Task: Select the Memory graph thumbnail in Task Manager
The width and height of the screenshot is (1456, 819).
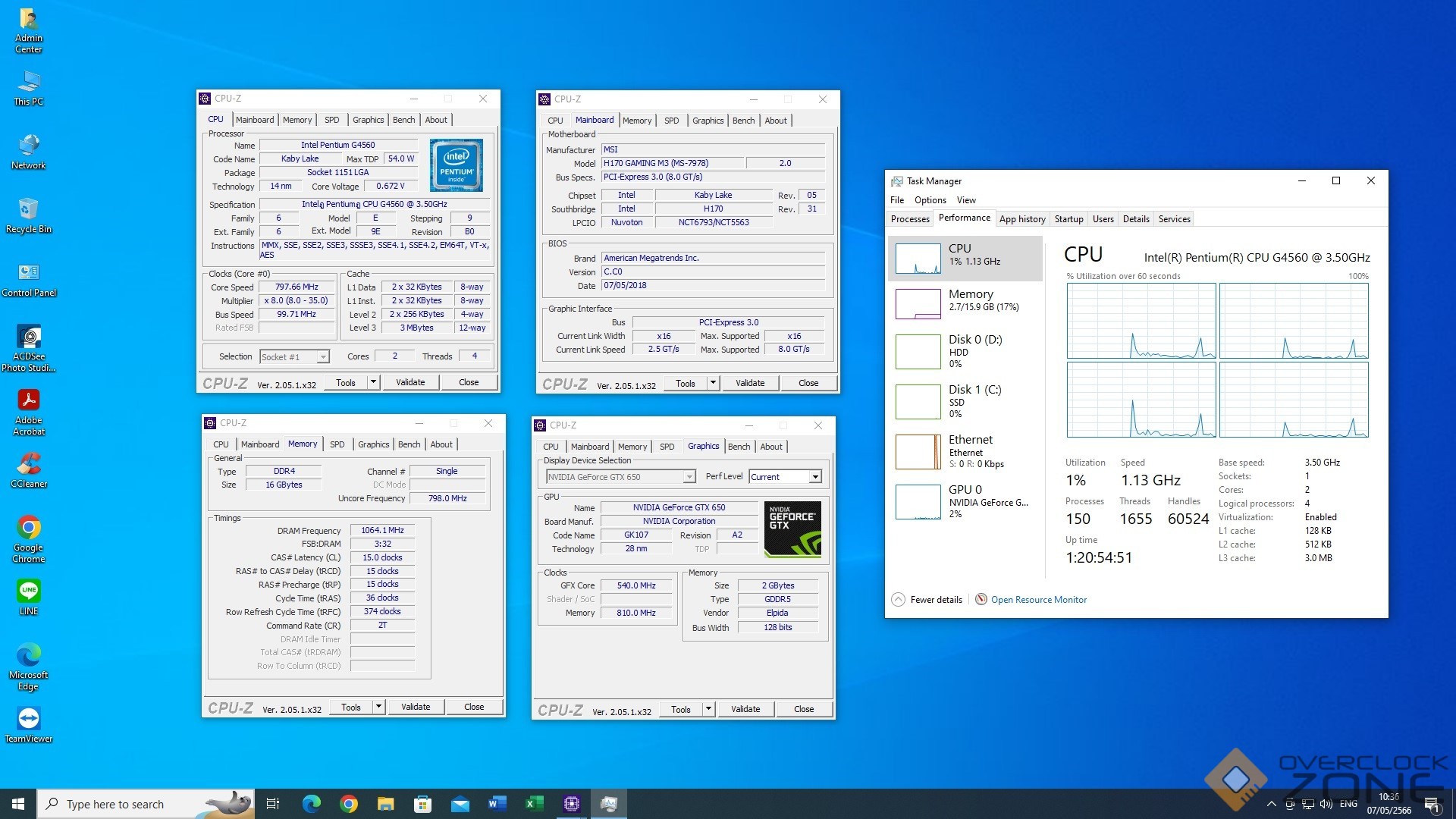Action: pyautogui.click(x=918, y=304)
